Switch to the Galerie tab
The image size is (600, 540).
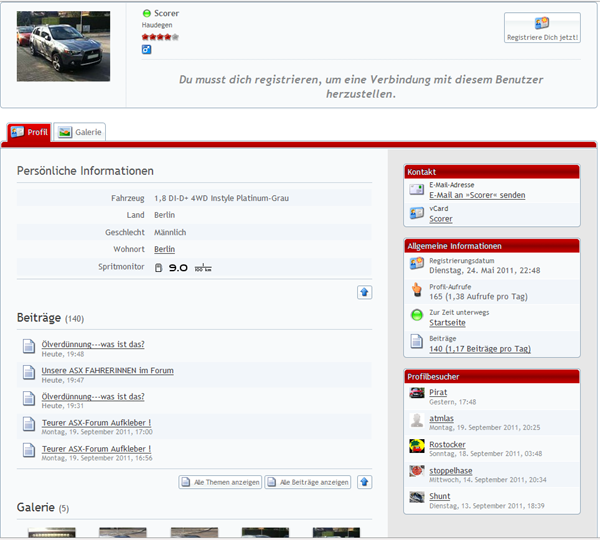[79, 132]
